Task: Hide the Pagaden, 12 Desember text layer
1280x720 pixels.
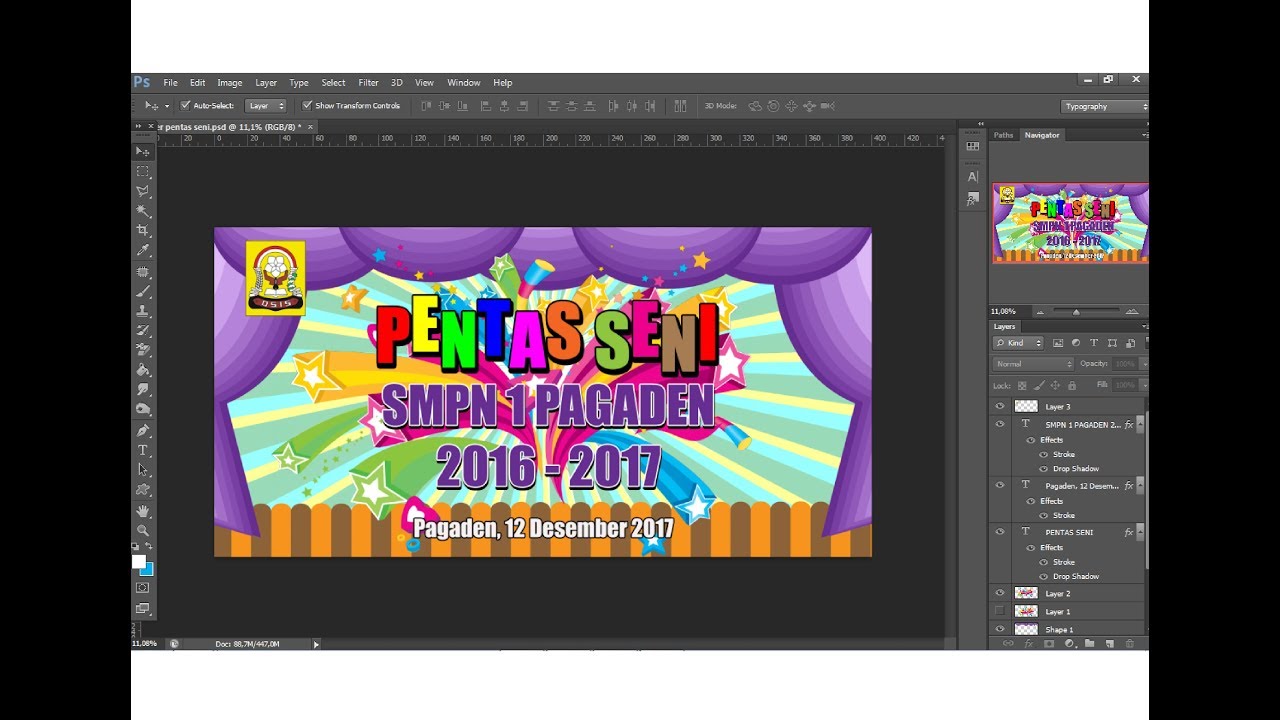Action: click(999, 485)
